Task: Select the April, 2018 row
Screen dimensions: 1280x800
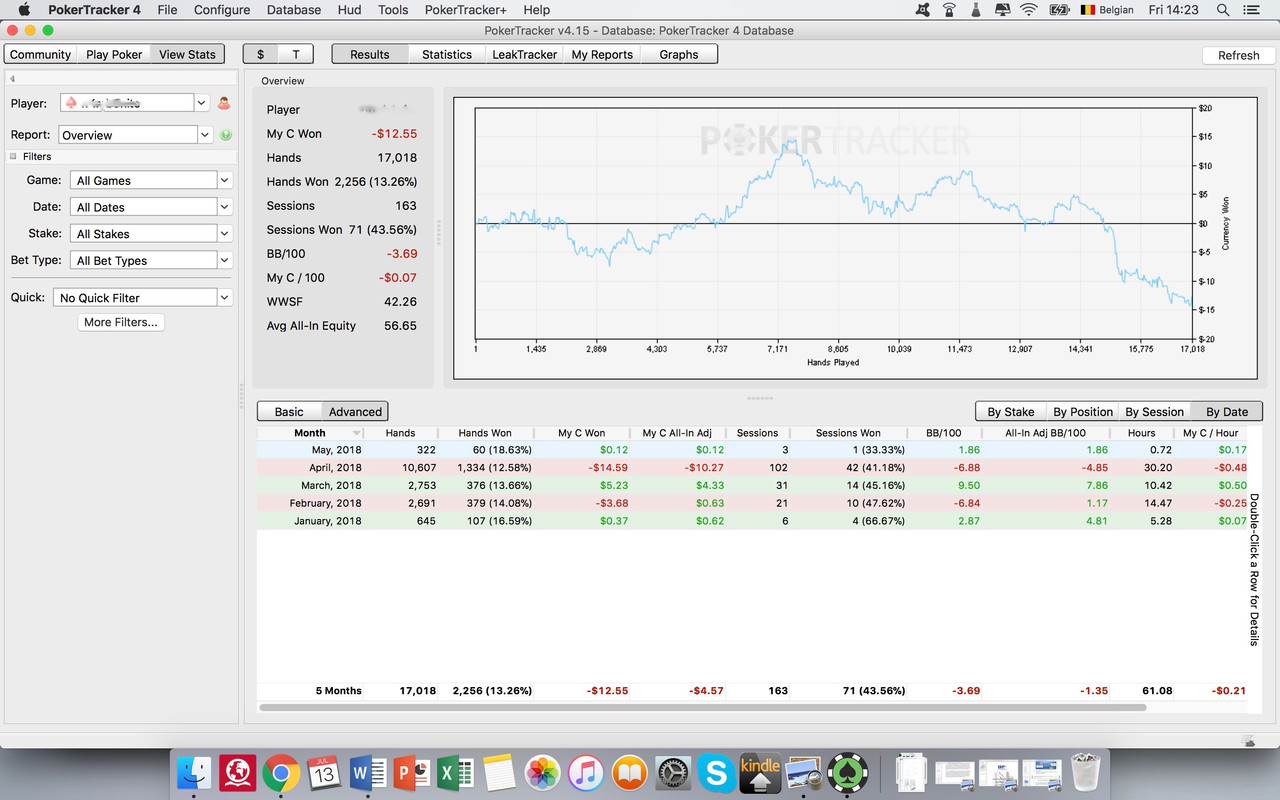Action: pyautogui.click(x=754, y=468)
